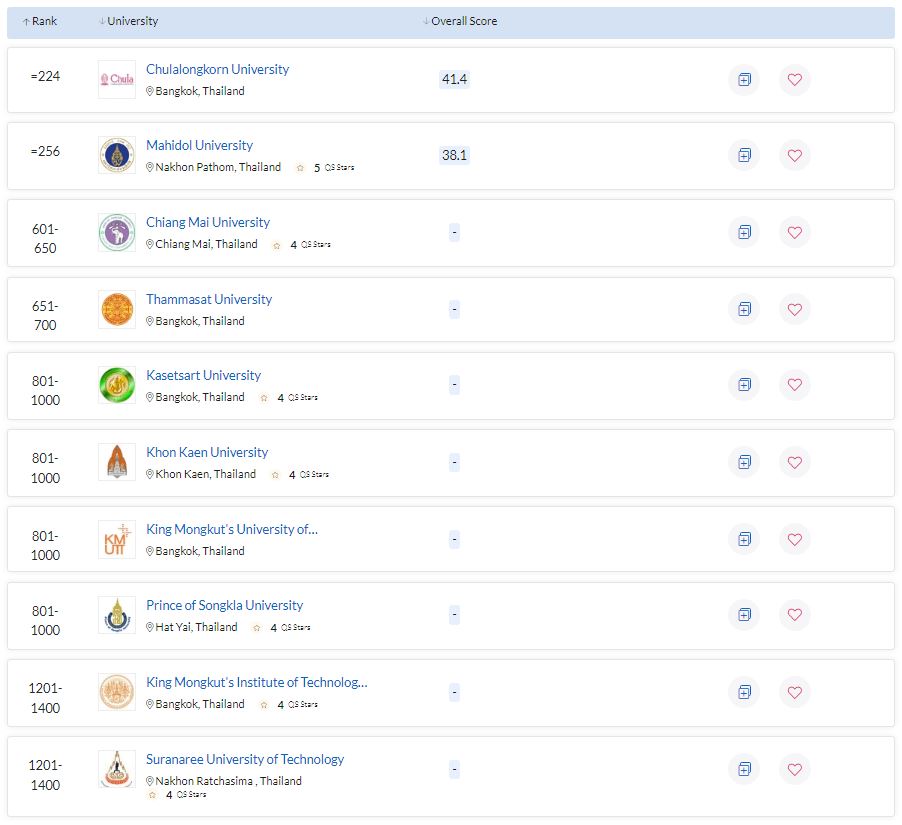Click the rank range 601-650

point(45,239)
